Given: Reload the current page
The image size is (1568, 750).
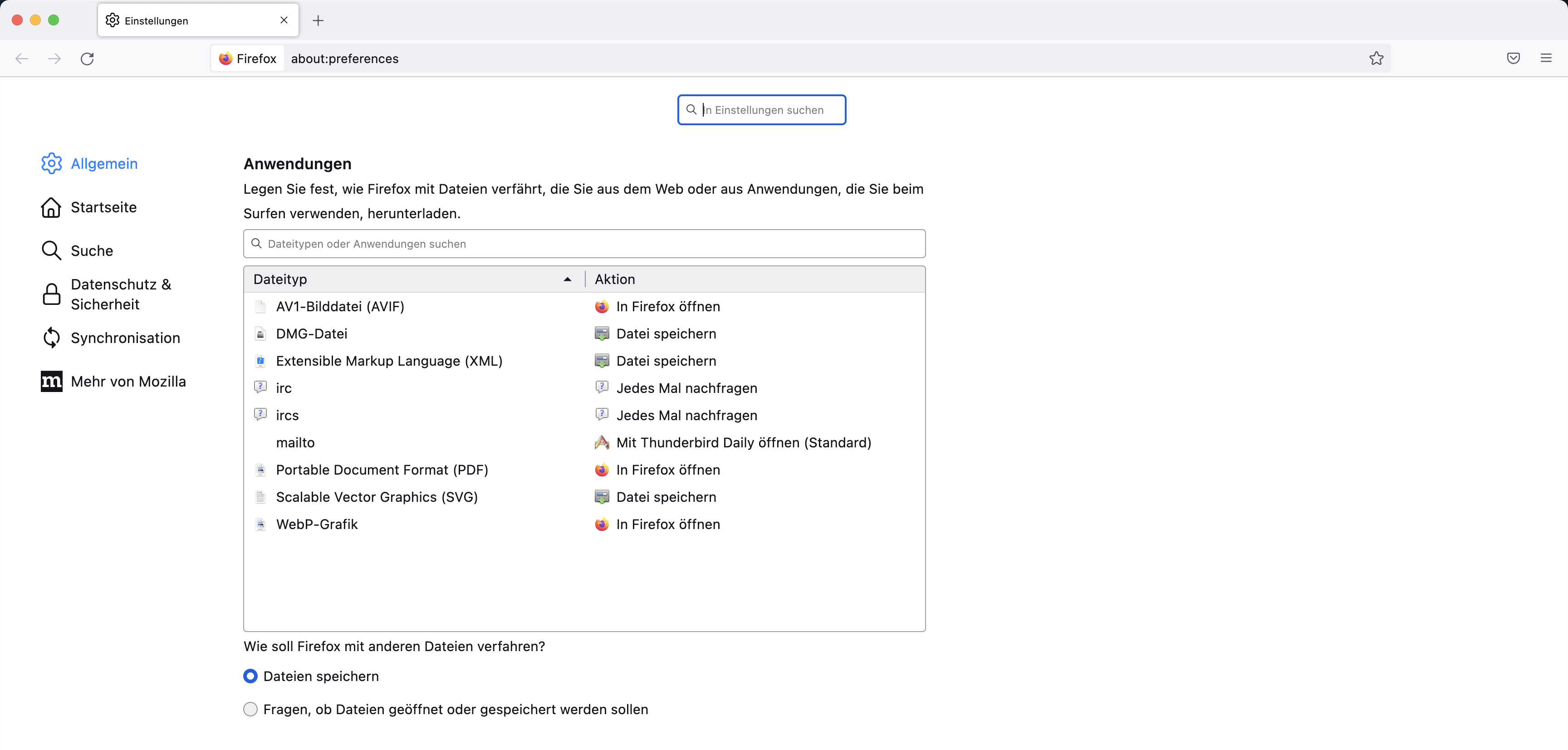Looking at the screenshot, I should click(87, 59).
